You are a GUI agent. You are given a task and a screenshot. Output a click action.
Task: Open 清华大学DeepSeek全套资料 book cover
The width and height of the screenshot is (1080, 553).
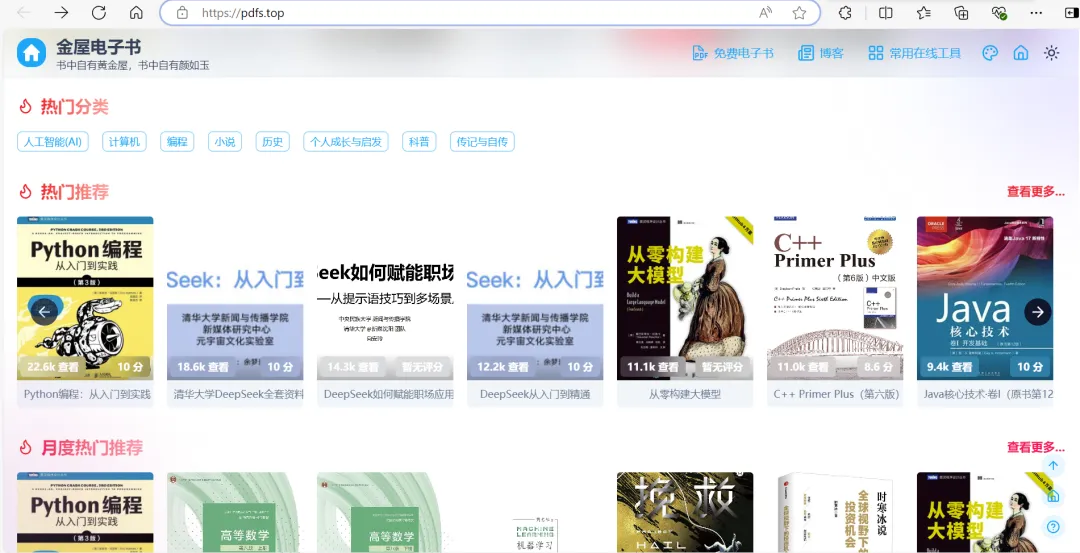pyautogui.click(x=235, y=298)
